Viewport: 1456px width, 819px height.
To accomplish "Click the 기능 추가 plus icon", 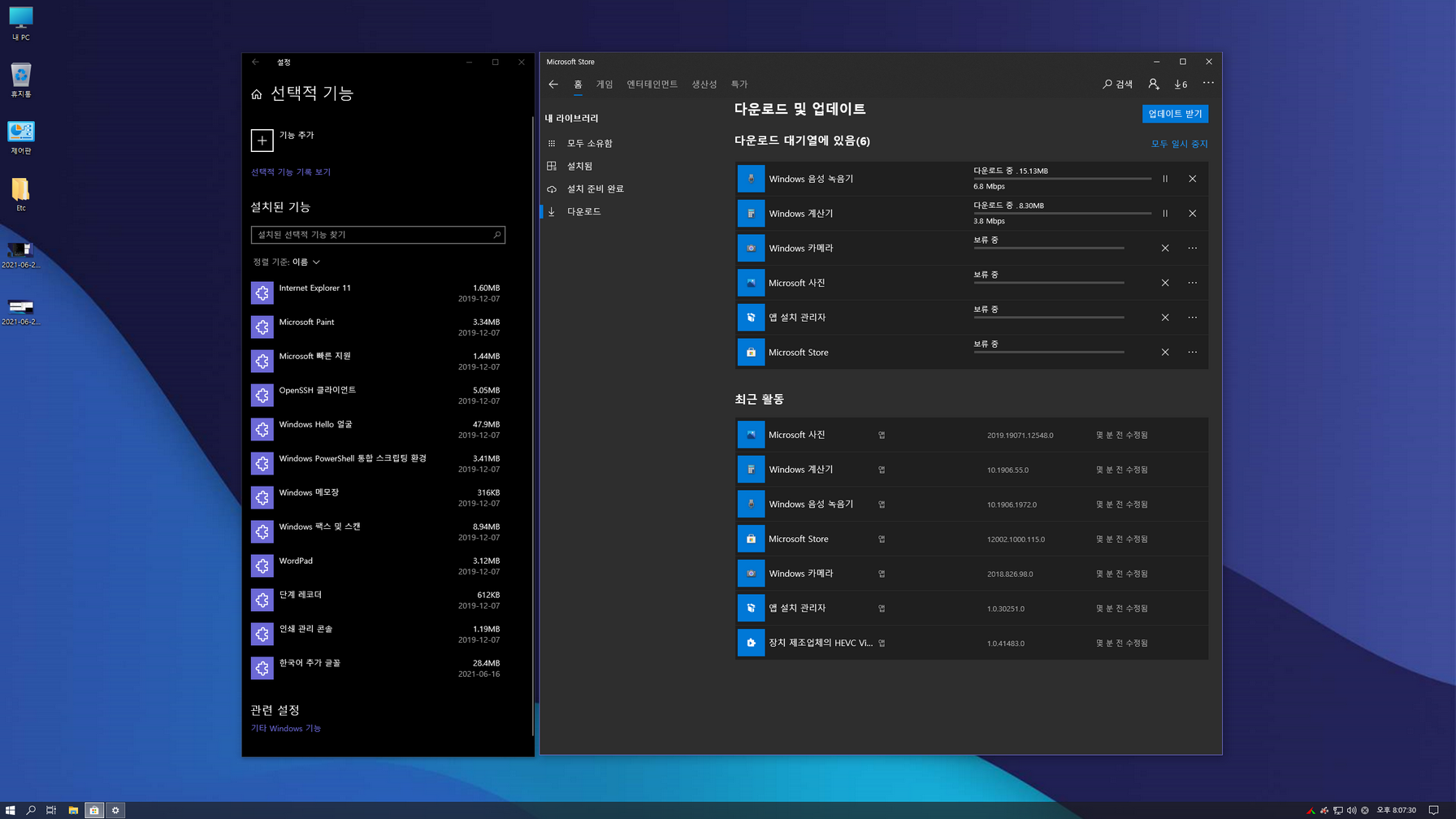I will point(262,141).
